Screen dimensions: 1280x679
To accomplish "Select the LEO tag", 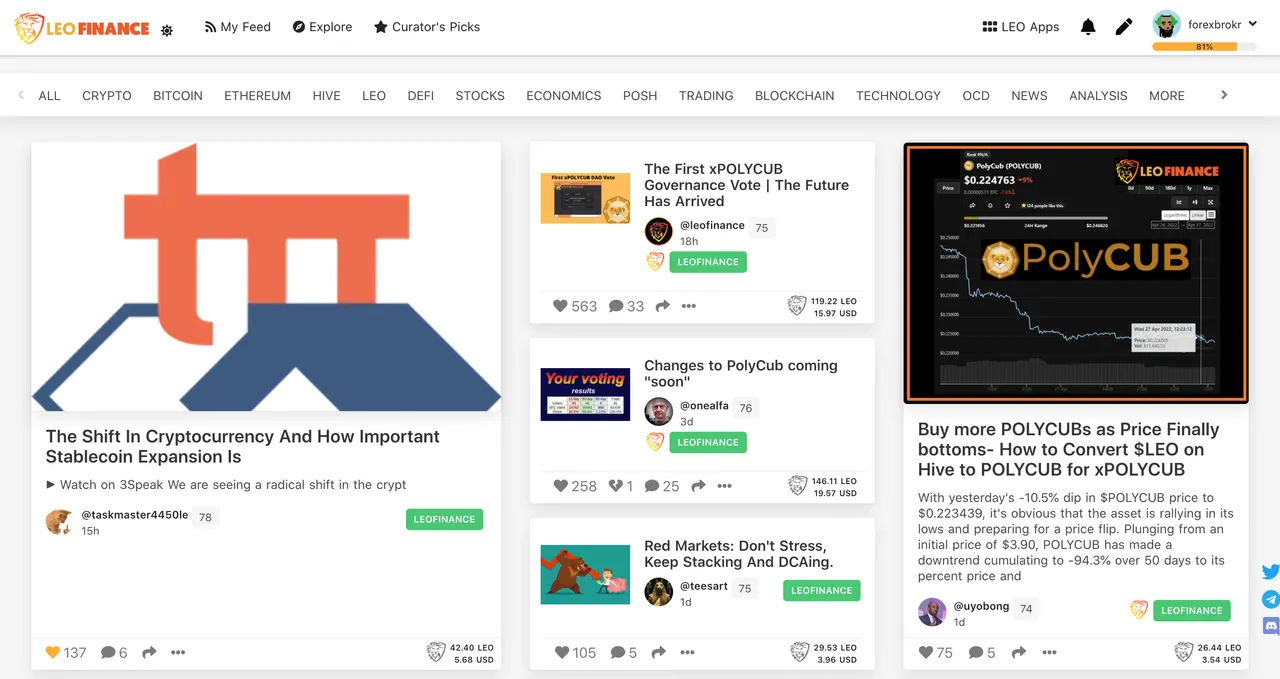I will 374,96.
